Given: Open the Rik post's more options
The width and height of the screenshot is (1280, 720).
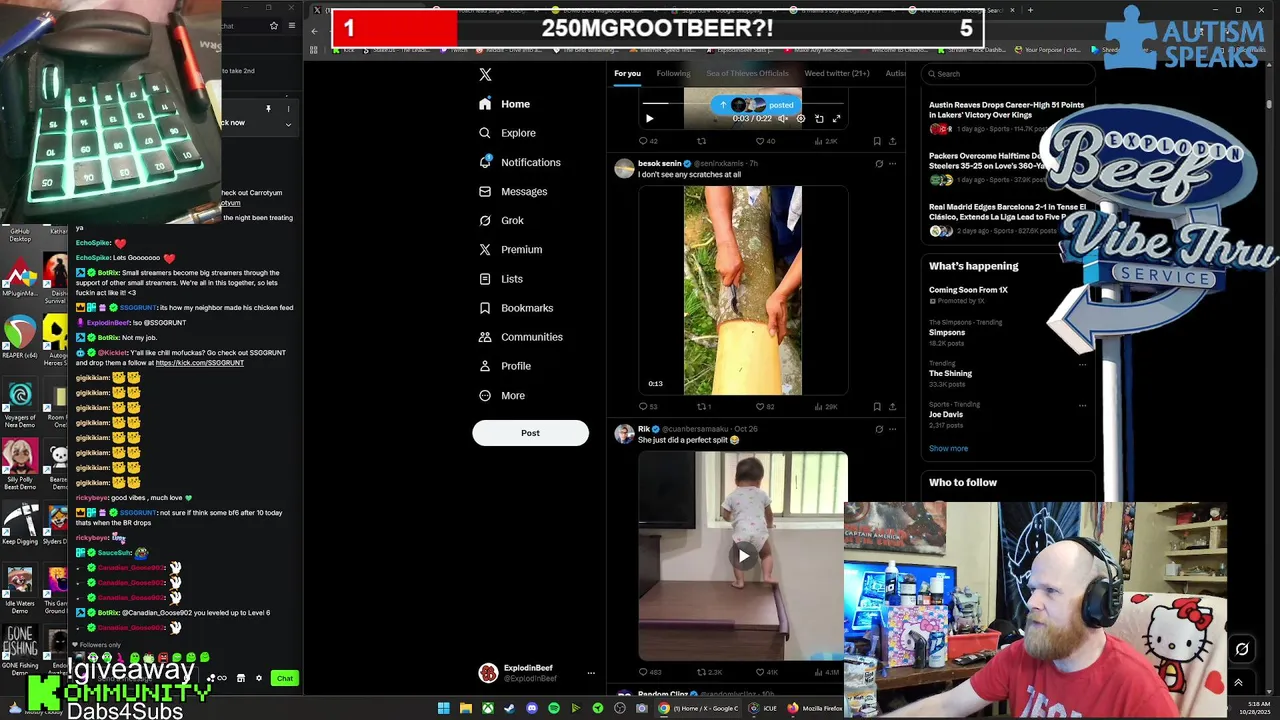Looking at the screenshot, I should click(892, 429).
